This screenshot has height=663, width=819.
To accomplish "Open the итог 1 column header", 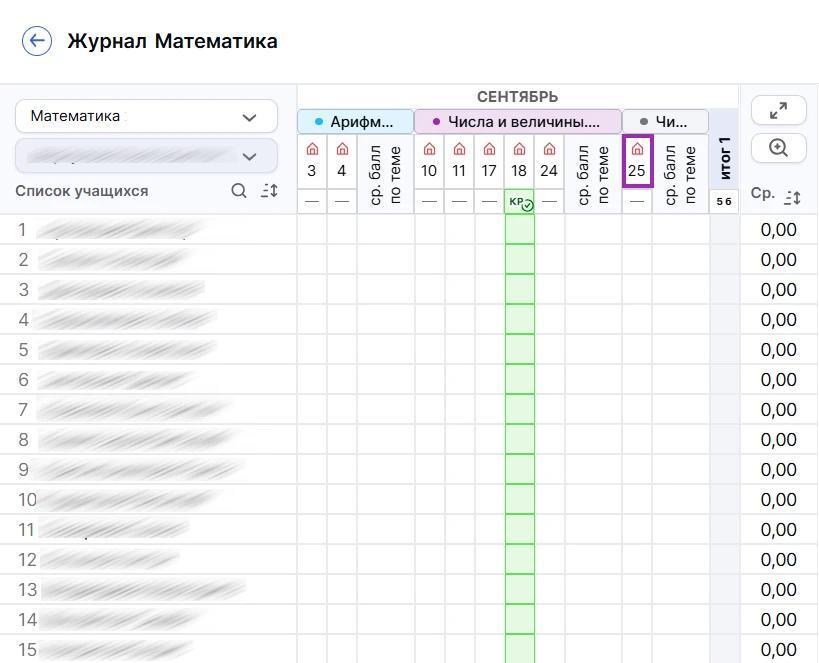I will click(724, 158).
